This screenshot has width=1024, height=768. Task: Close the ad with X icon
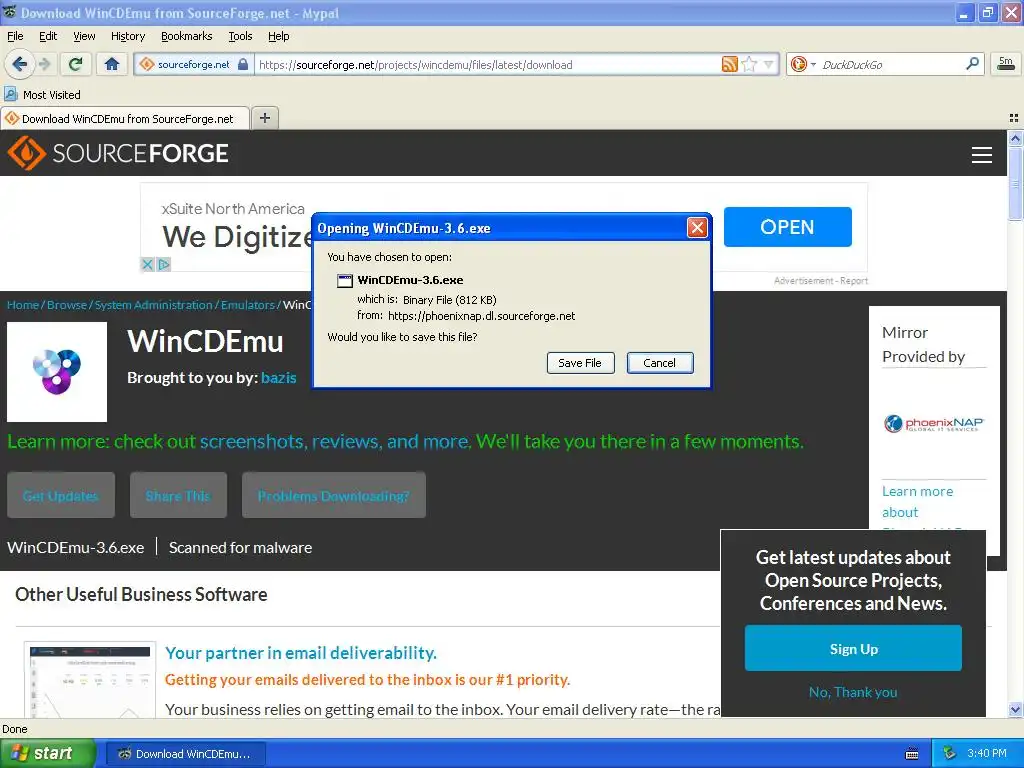[x=148, y=264]
